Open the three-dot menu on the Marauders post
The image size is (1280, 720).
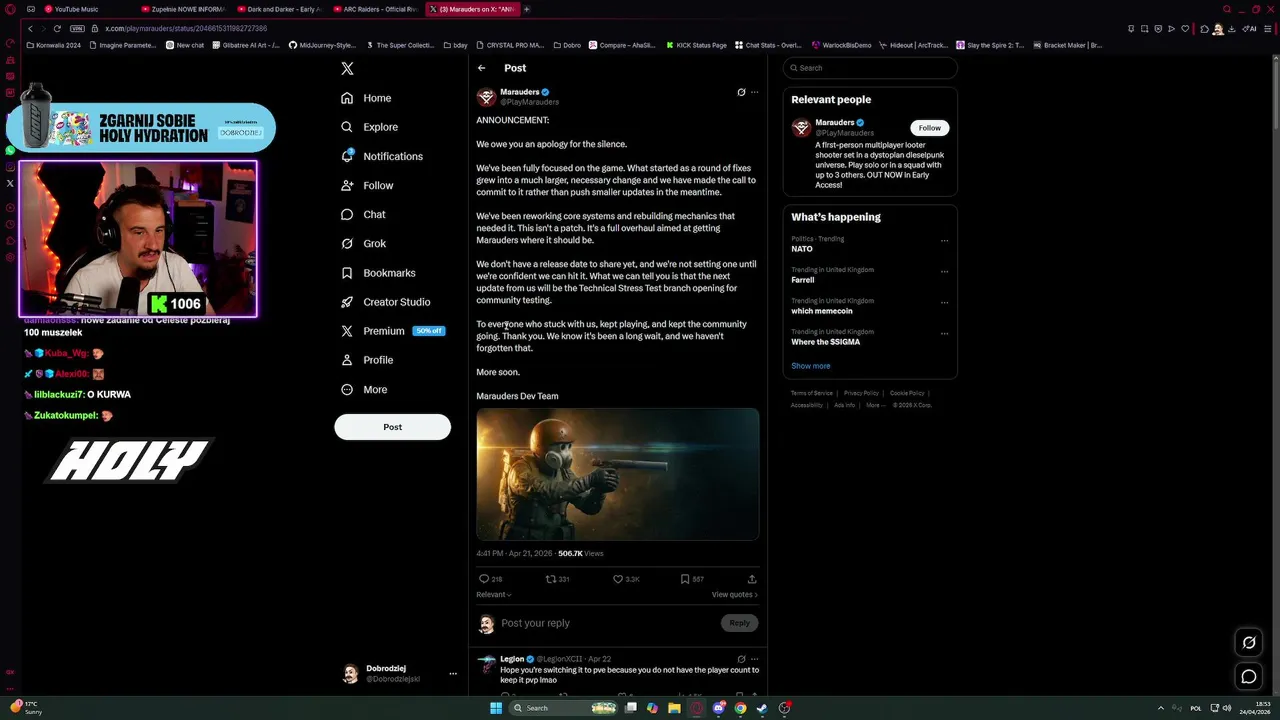pos(755,92)
